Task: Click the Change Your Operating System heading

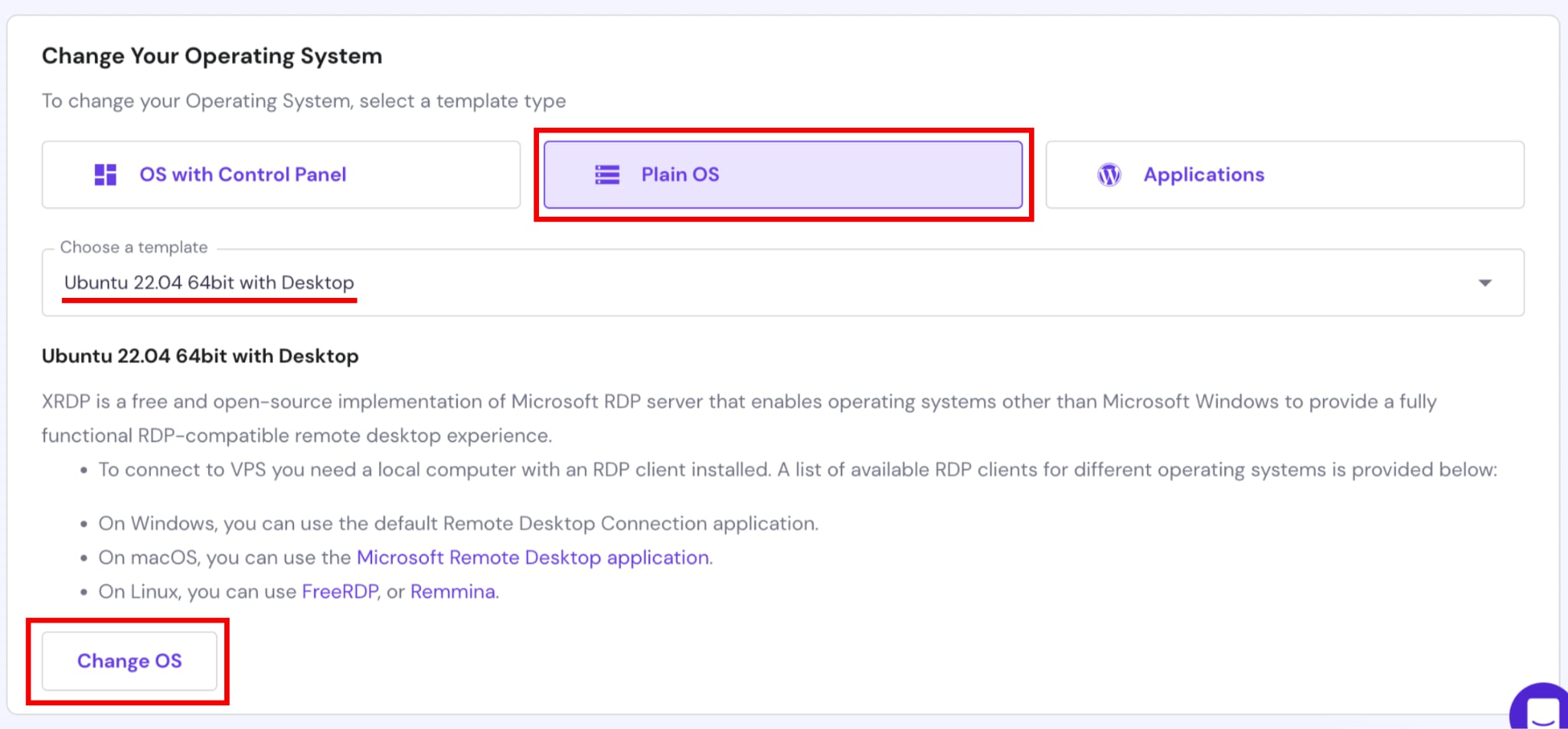Action: pyautogui.click(x=212, y=56)
